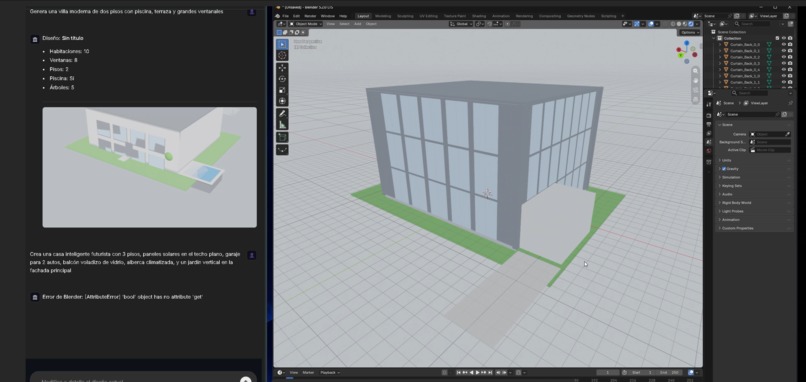Open the File menu in Blender
This screenshot has height=382, width=806.
click(285, 16)
